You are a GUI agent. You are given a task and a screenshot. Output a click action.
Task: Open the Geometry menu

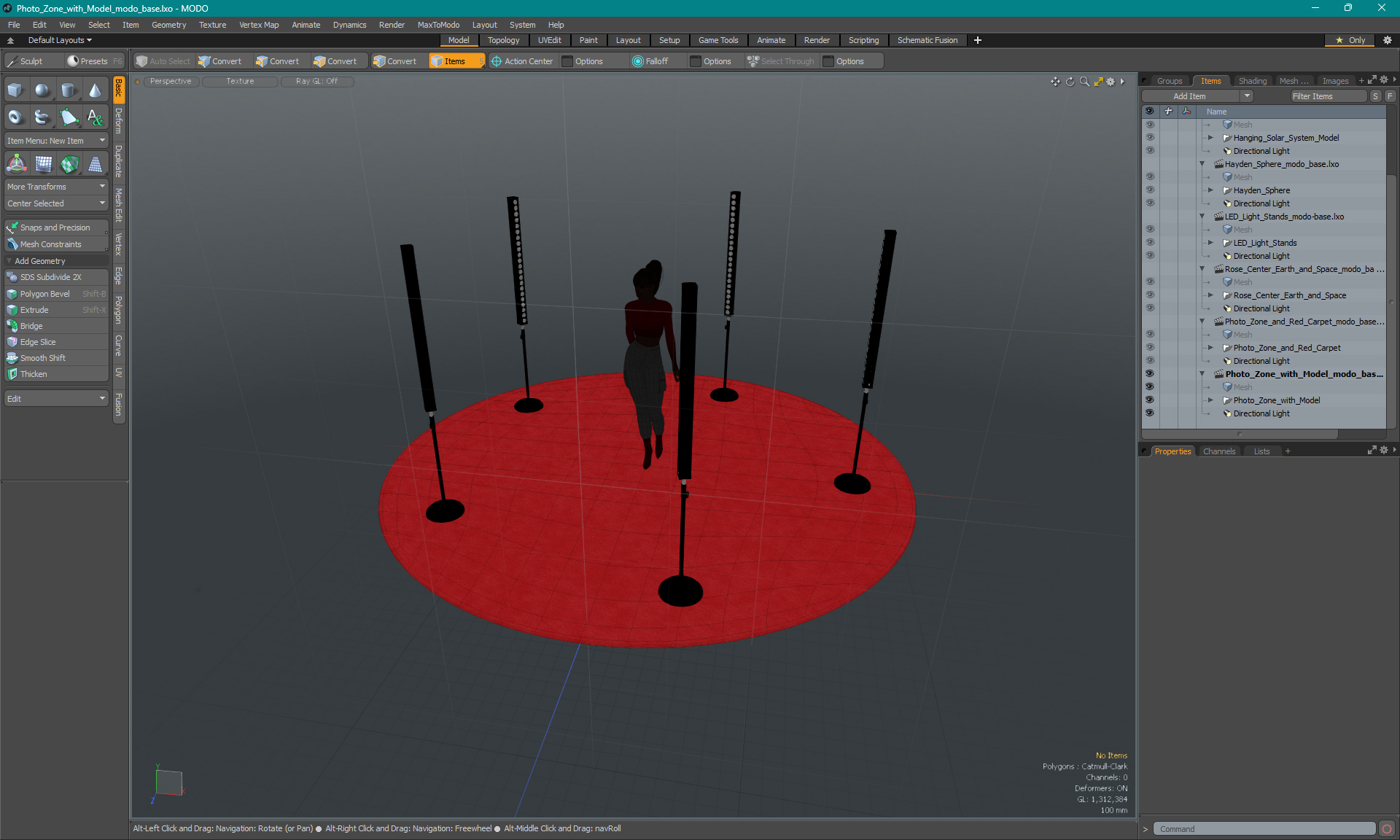coord(168,25)
